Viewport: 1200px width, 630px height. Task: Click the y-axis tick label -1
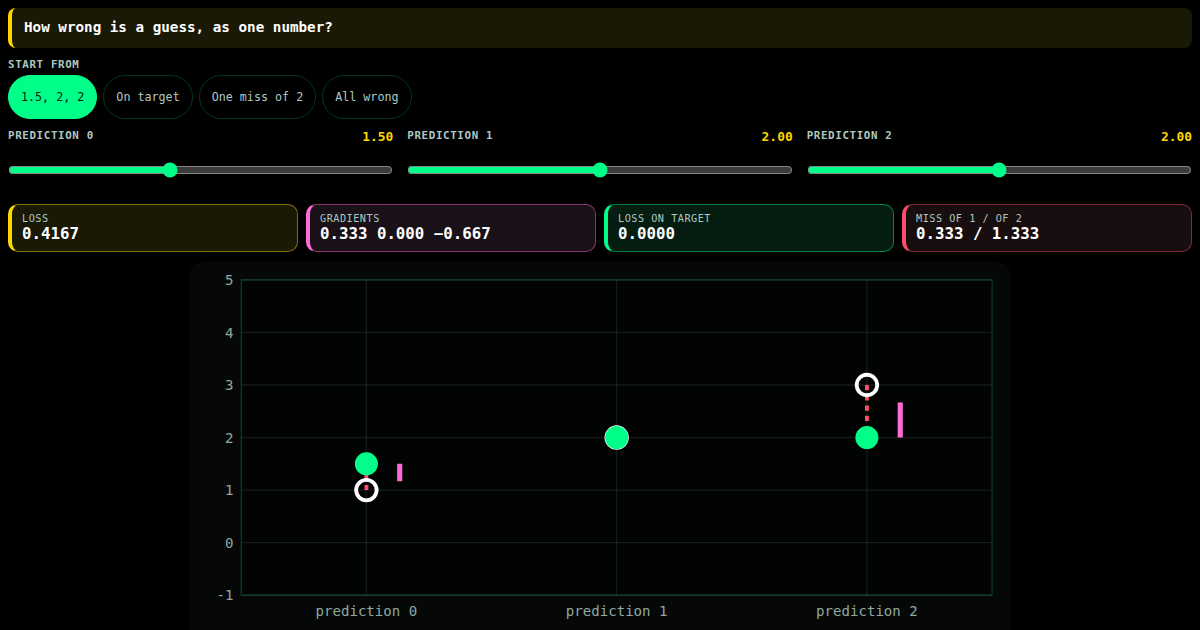click(x=224, y=595)
